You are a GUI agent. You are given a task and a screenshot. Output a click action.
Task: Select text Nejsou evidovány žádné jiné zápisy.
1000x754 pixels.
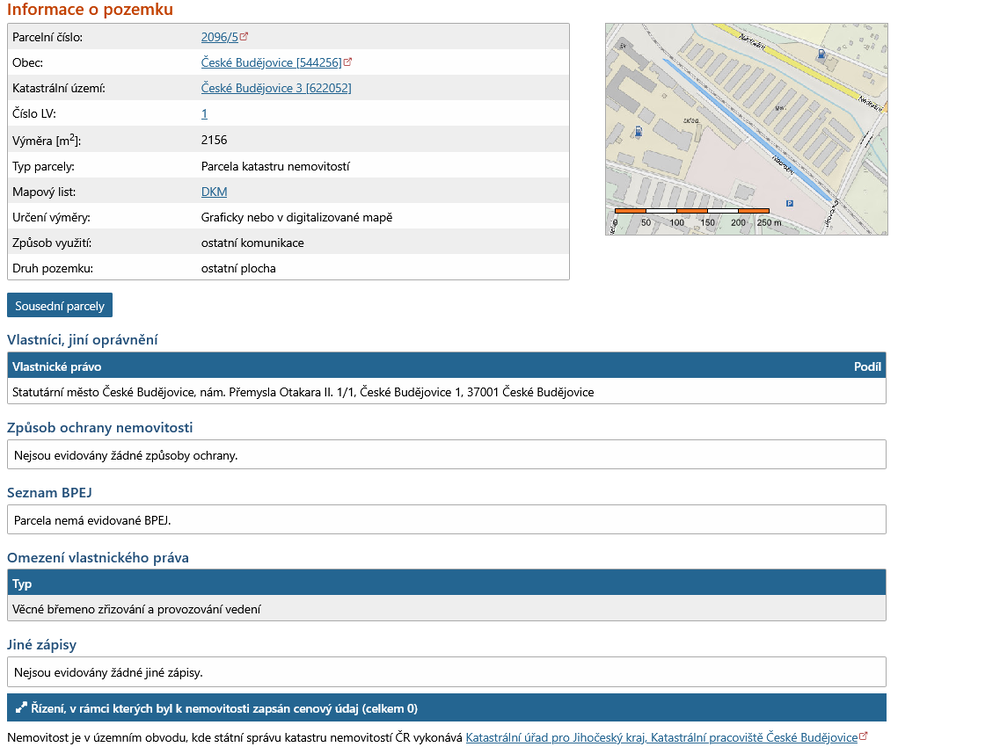coord(108,672)
